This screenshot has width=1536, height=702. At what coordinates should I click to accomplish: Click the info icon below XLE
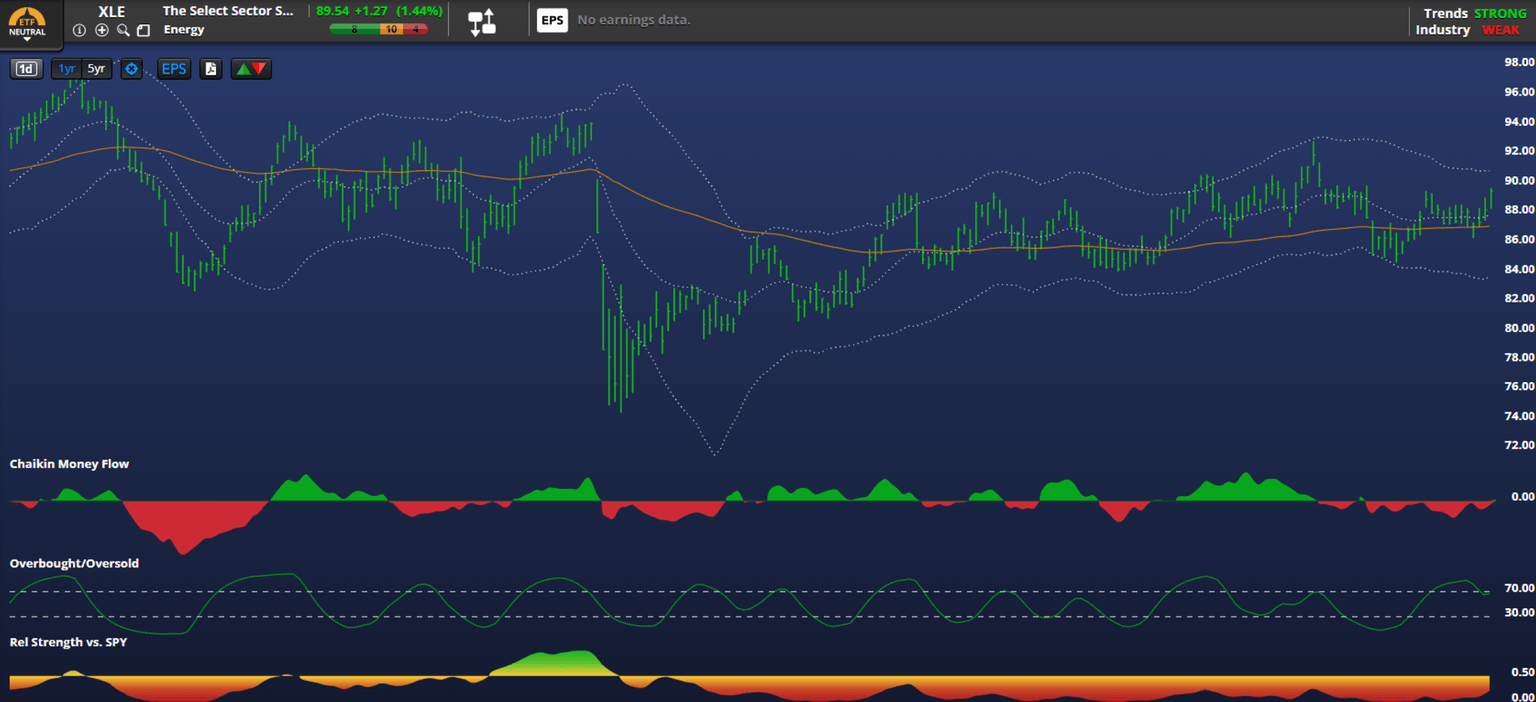coord(80,30)
